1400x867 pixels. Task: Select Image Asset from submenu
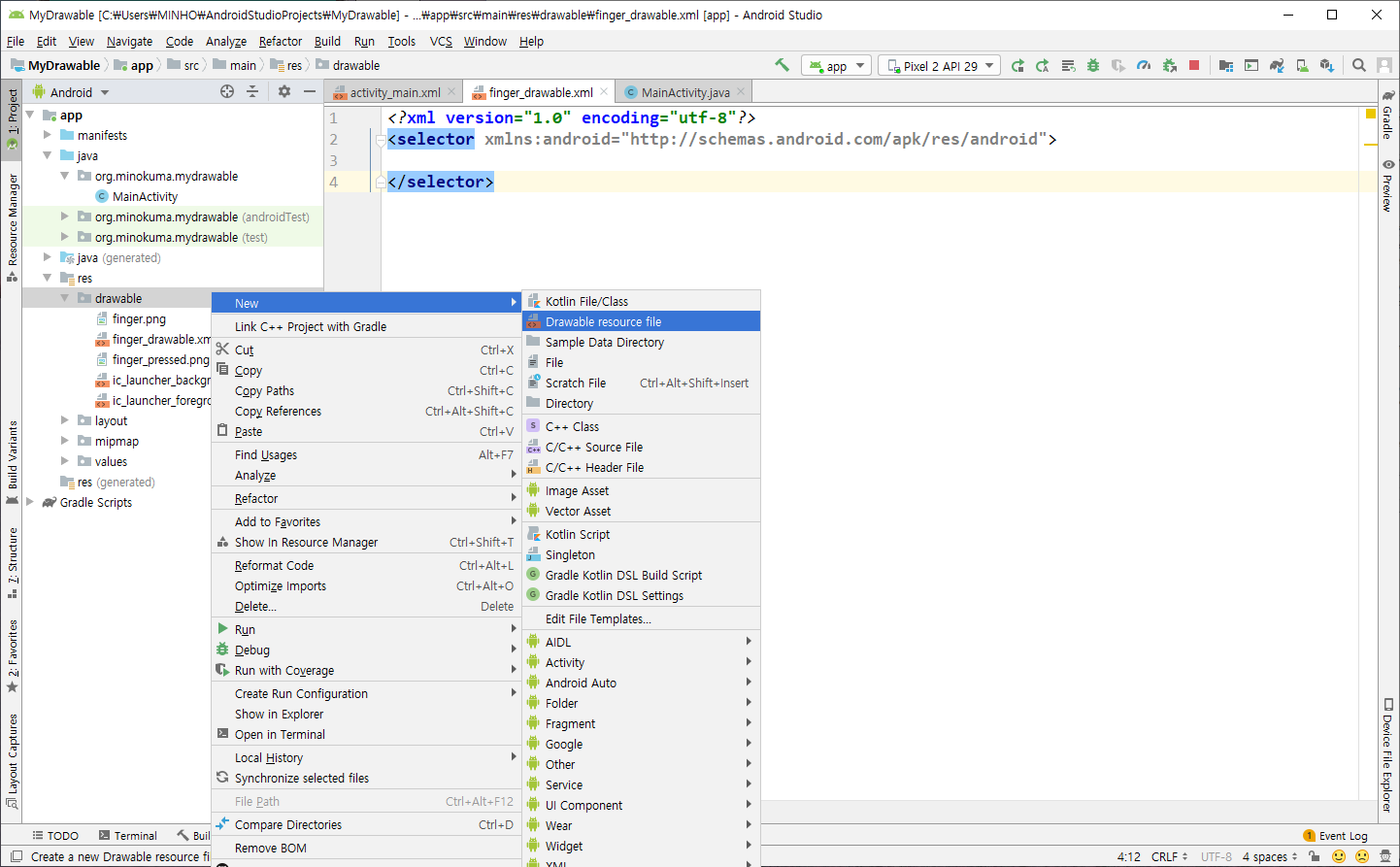click(x=642, y=490)
